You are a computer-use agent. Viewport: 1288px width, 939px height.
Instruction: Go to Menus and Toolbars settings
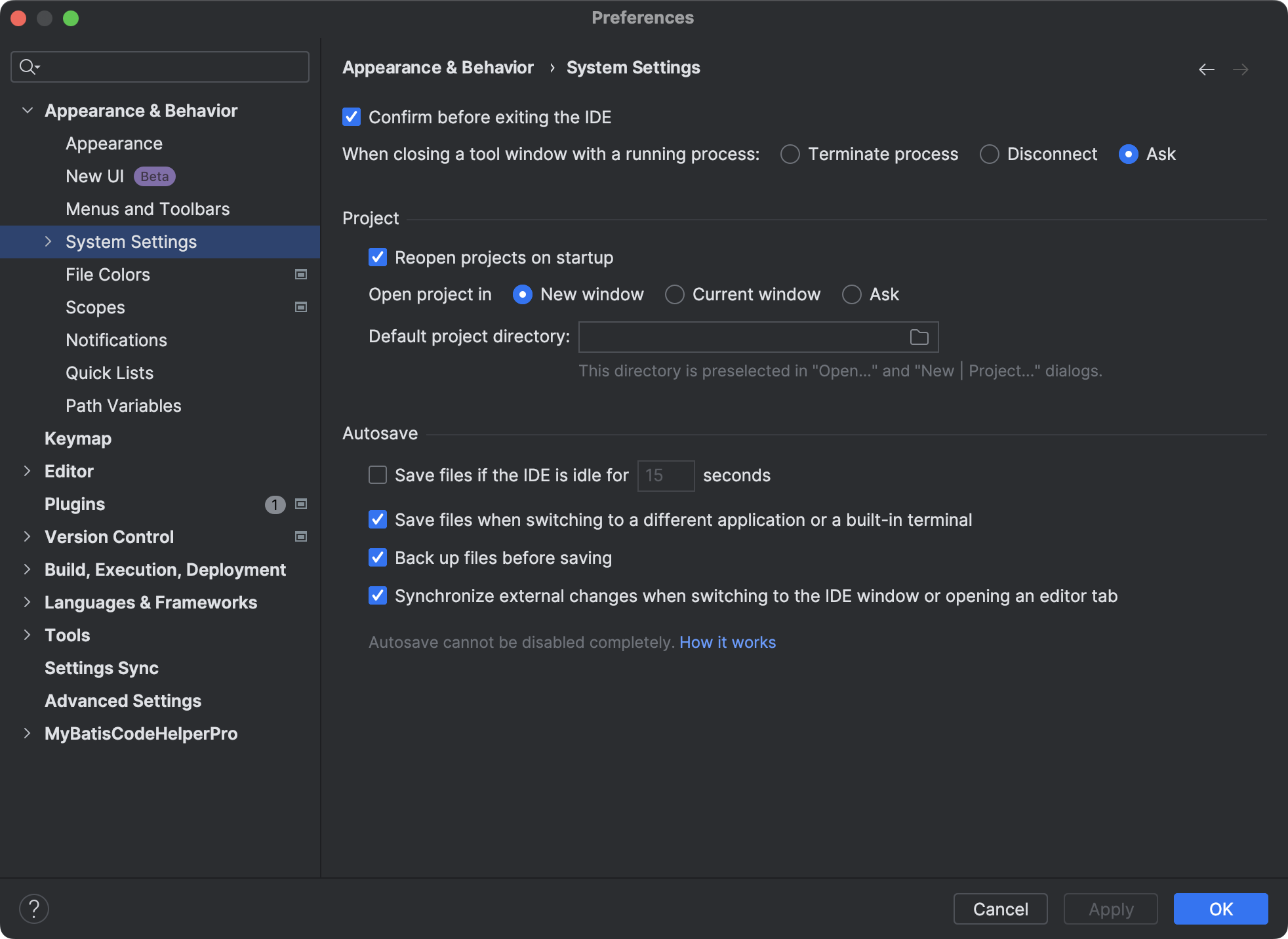pos(148,209)
